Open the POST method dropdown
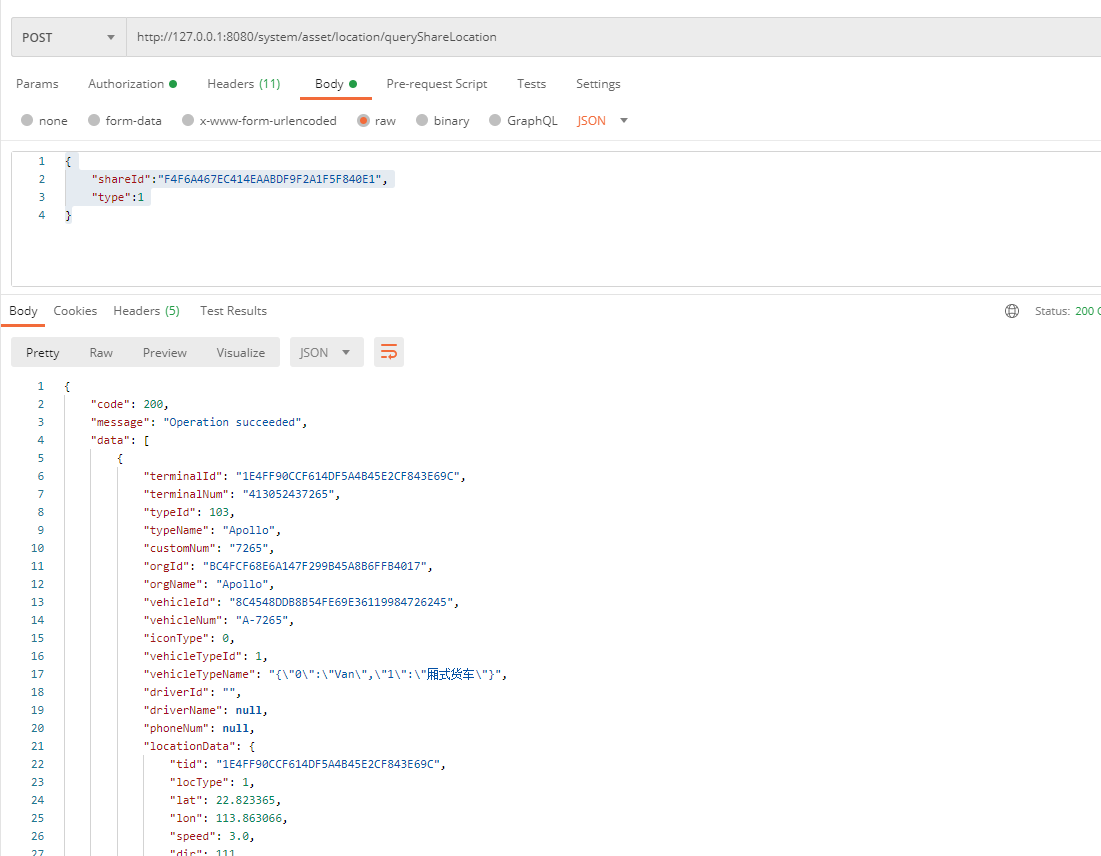The height and width of the screenshot is (856, 1101). [68, 37]
